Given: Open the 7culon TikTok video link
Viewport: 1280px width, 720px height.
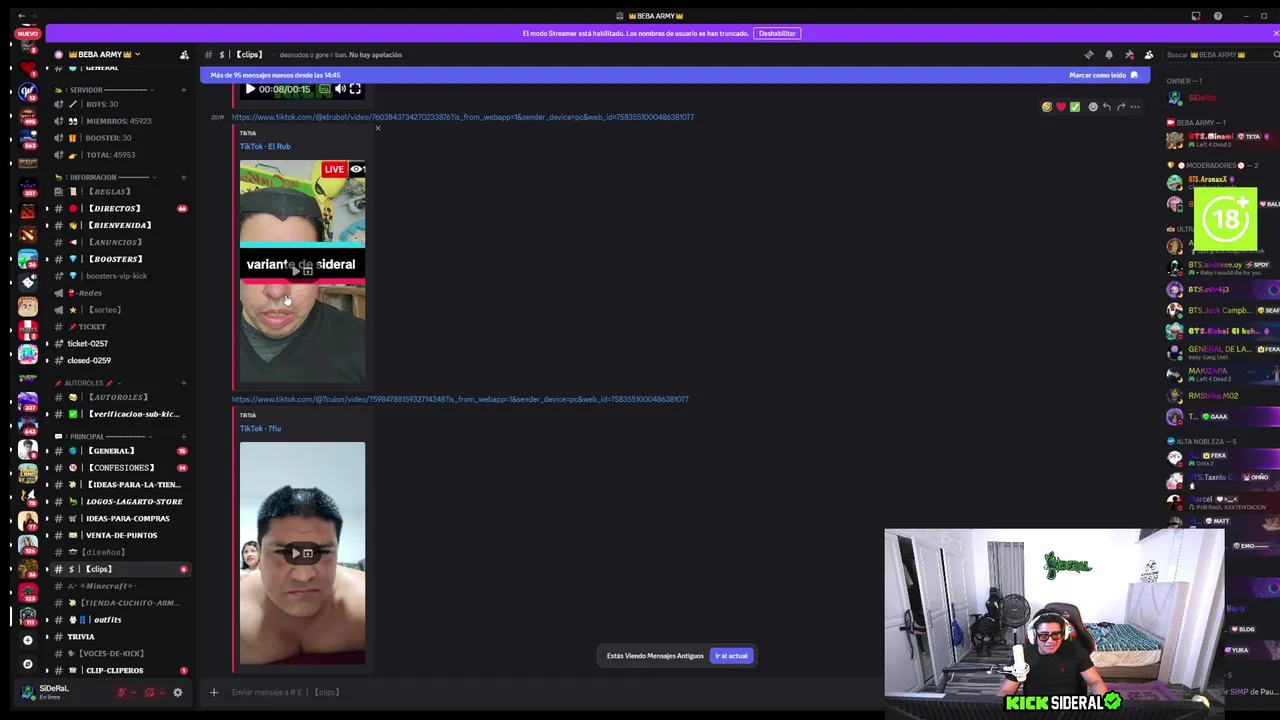Looking at the screenshot, I should [x=460, y=399].
